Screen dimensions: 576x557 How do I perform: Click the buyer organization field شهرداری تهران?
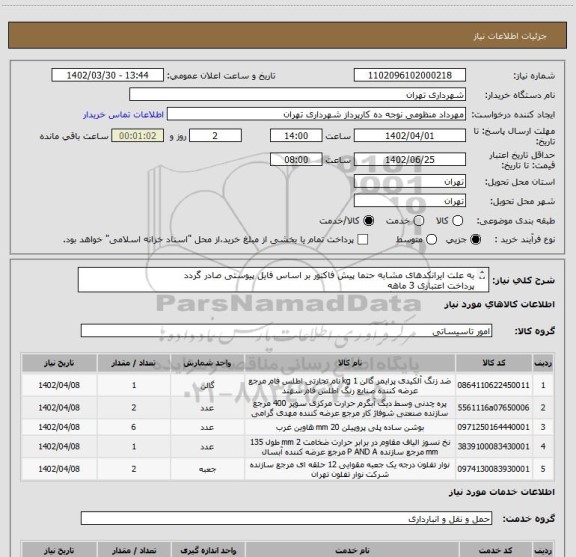[297, 95]
